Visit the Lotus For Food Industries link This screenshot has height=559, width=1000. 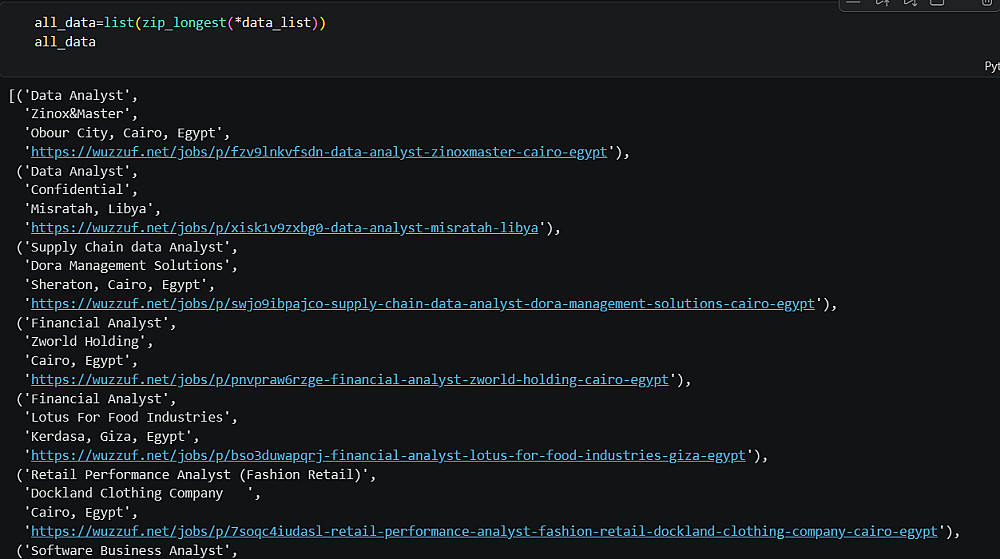(x=388, y=456)
